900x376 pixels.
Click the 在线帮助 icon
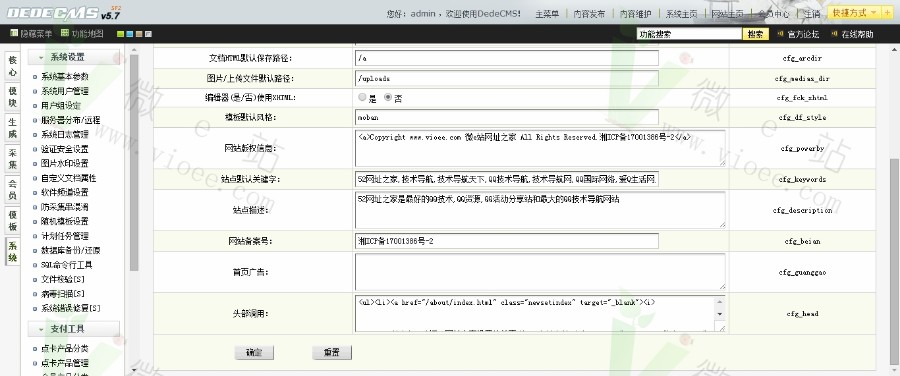point(835,34)
